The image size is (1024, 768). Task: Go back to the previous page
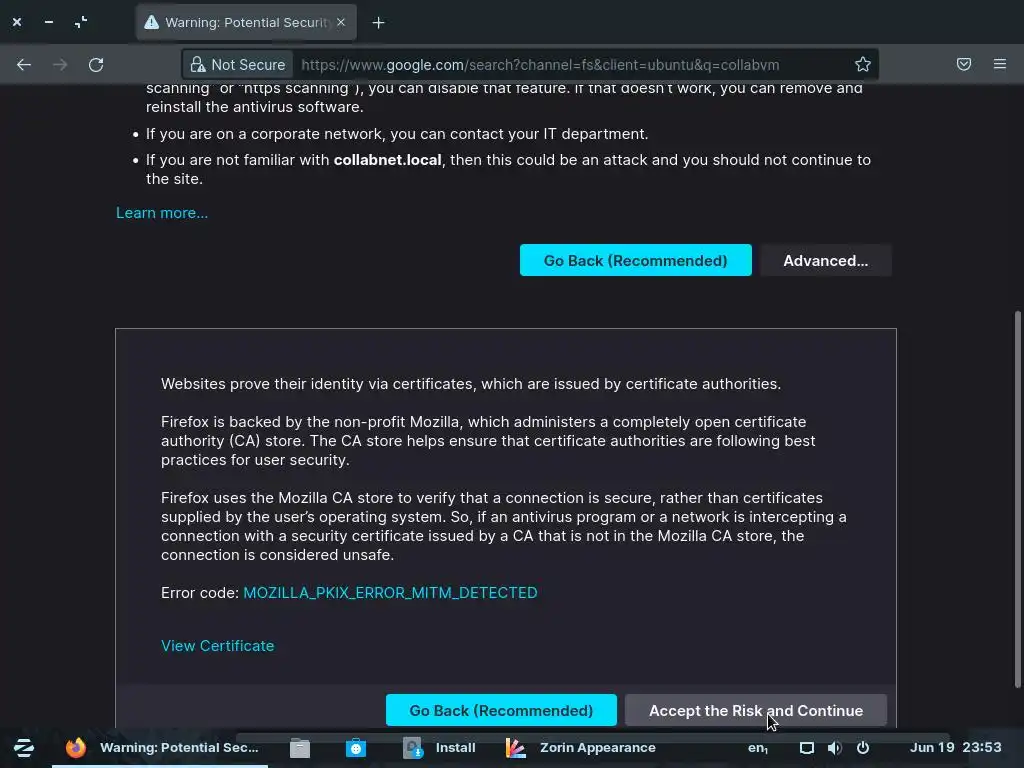tap(24, 65)
